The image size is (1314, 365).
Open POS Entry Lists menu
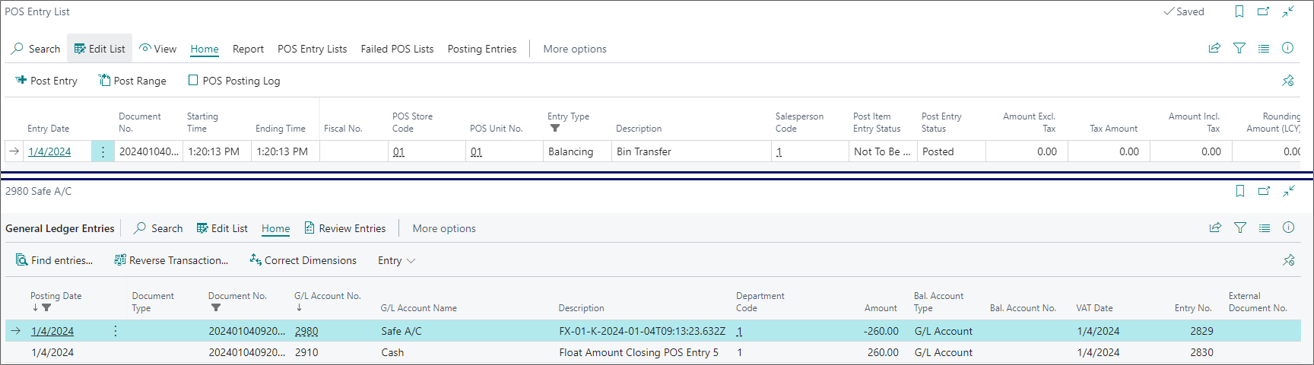click(312, 48)
